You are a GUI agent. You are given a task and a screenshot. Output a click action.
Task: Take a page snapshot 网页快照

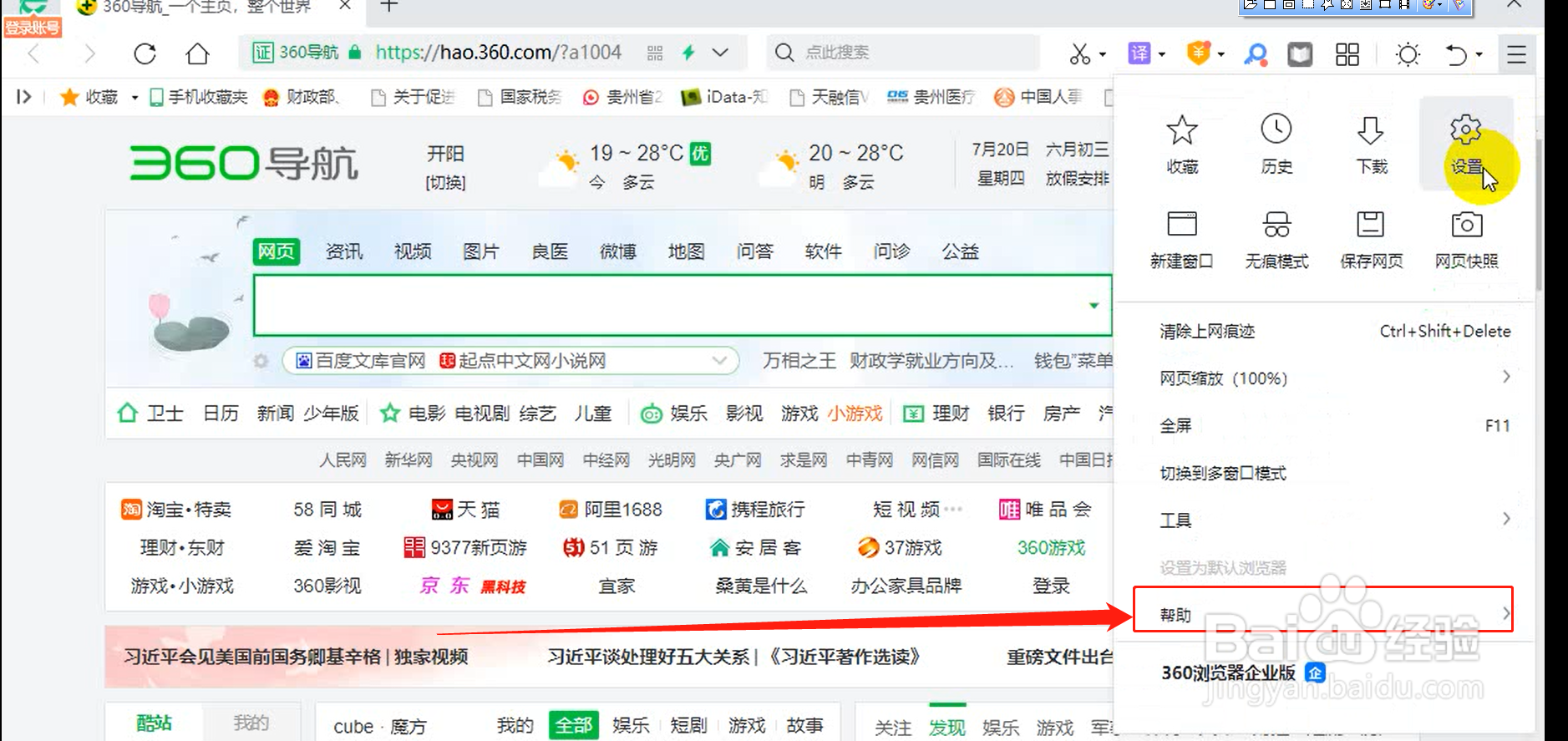(x=1466, y=239)
